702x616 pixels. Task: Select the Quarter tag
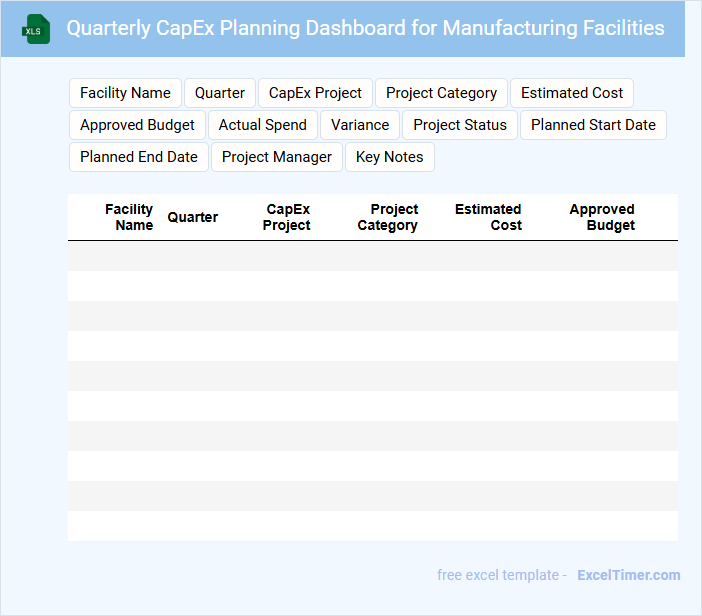tap(220, 93)
